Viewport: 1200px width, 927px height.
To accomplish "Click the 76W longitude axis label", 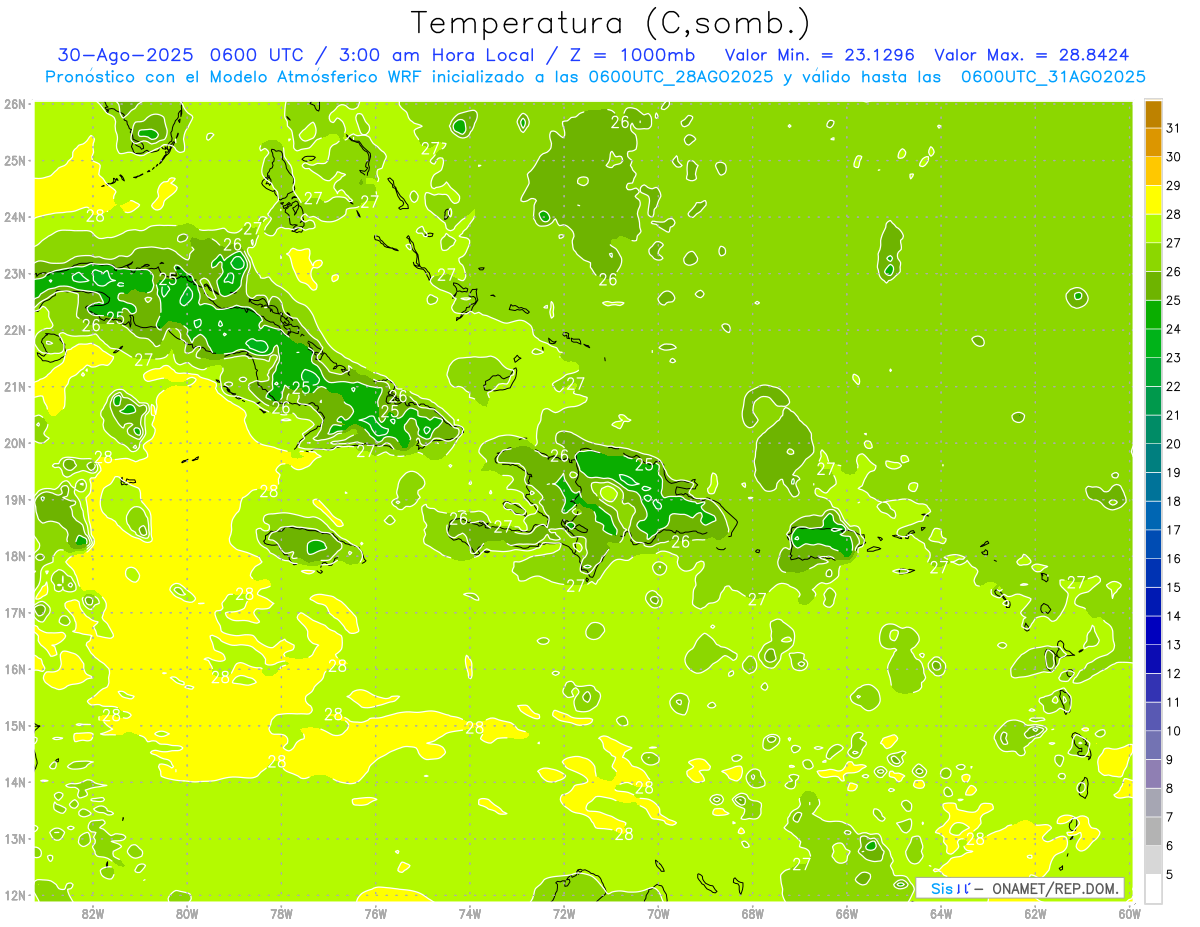I will (375, 913).
